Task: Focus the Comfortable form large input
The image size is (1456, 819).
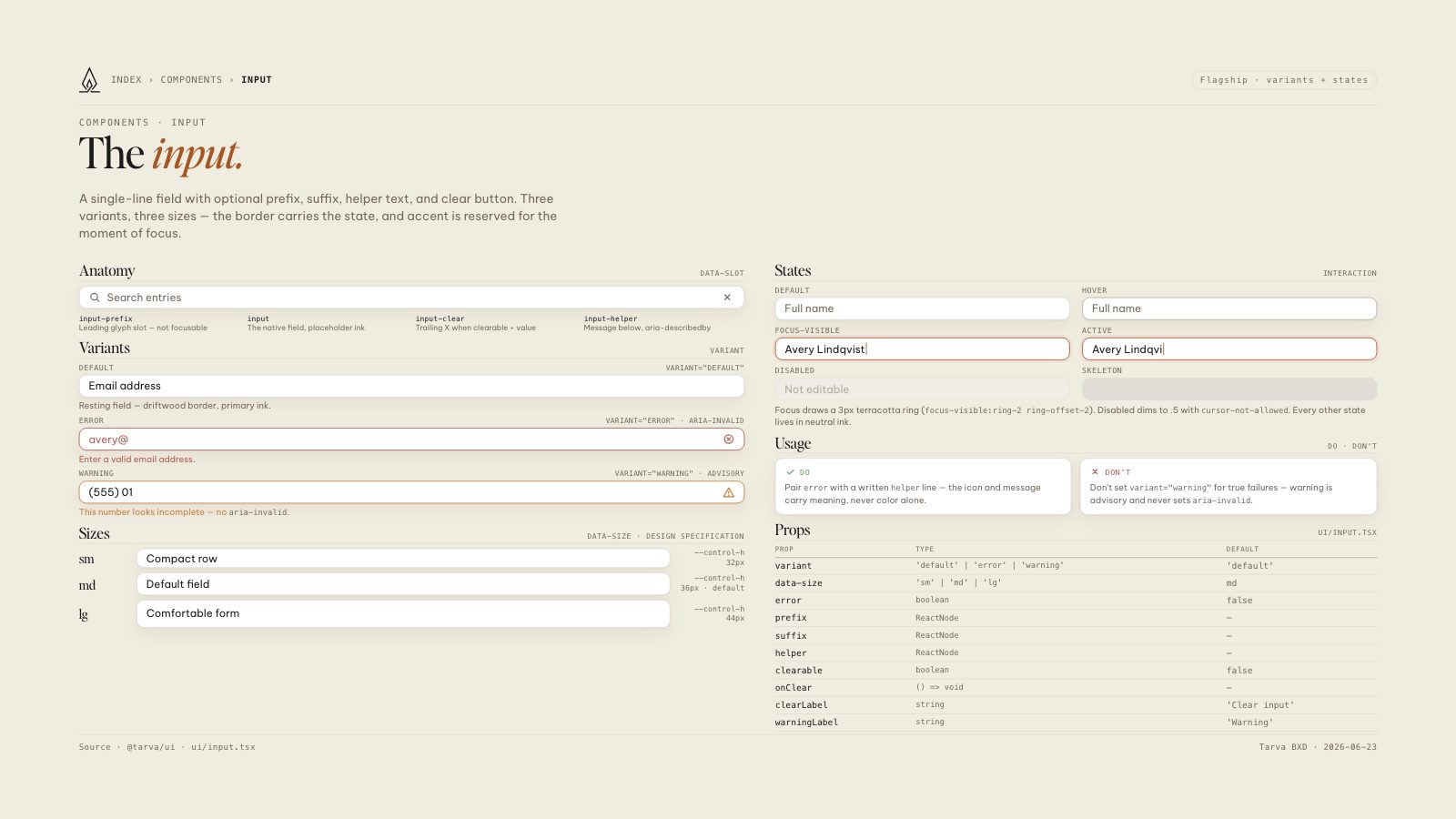Action: point(403,613)
